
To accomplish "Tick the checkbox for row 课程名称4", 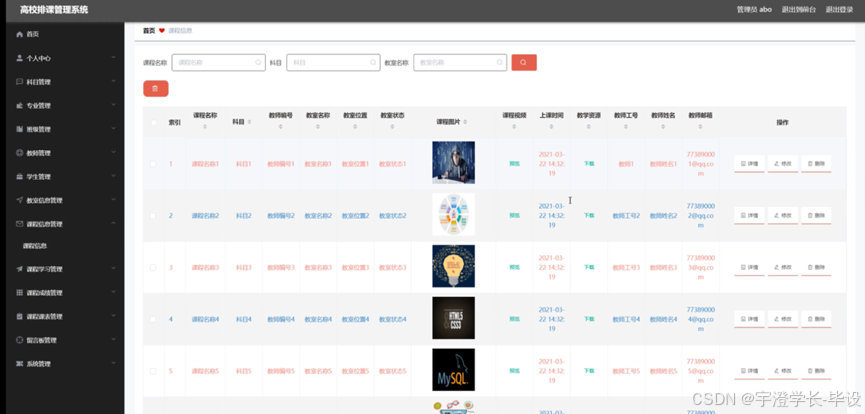I will coord(153,320).
